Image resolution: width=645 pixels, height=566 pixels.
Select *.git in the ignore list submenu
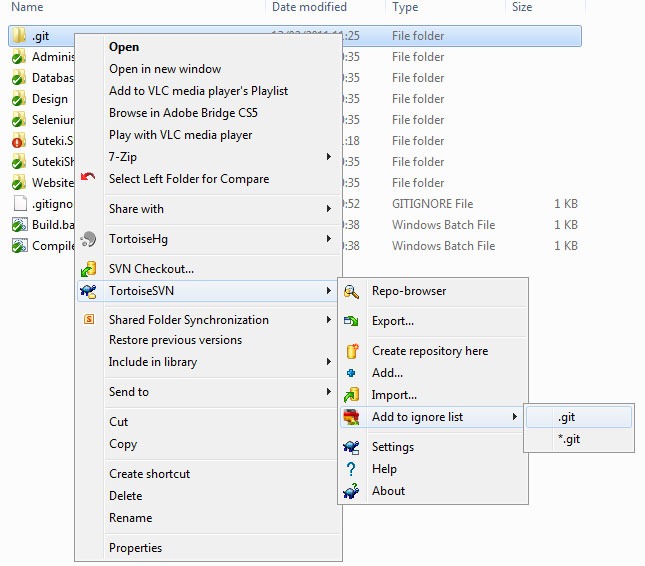click(579, 439)
